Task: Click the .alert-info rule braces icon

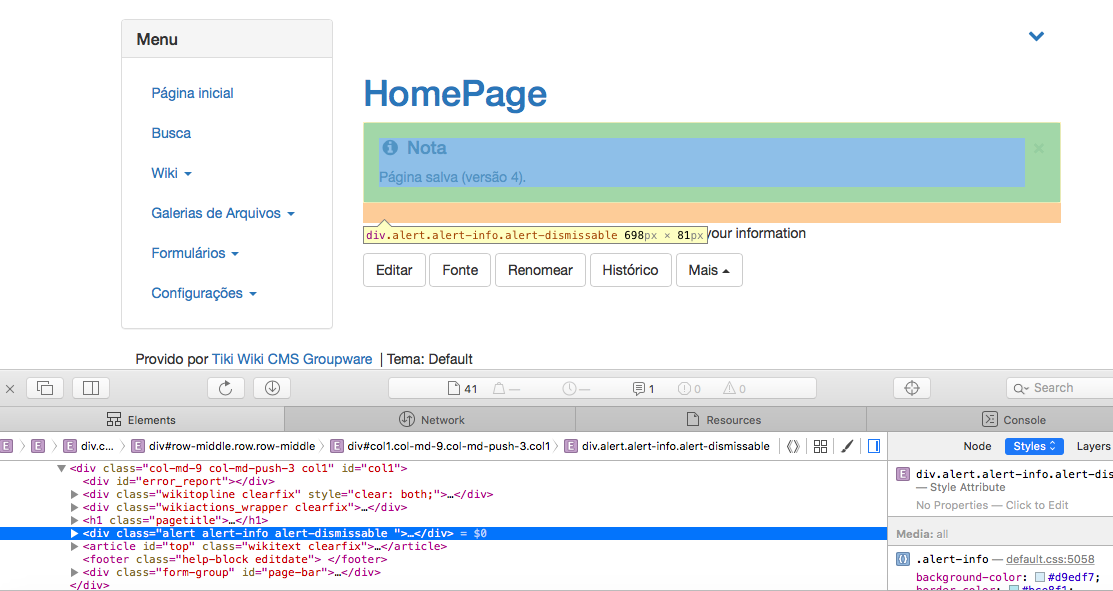Action: click(903, 559)
